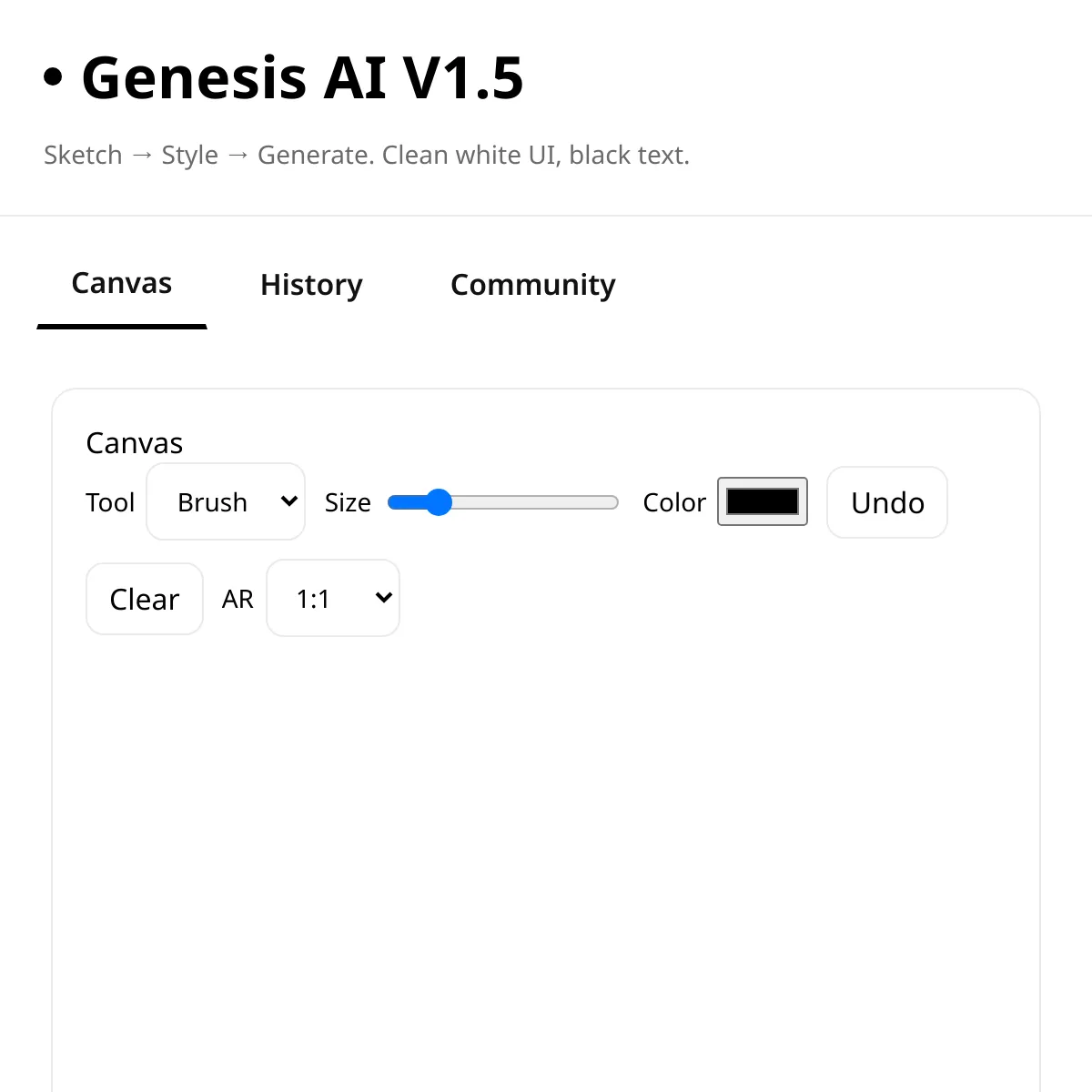Click the chevron arrow on Brush selector

pyautogui.click(x=289, y=501)
